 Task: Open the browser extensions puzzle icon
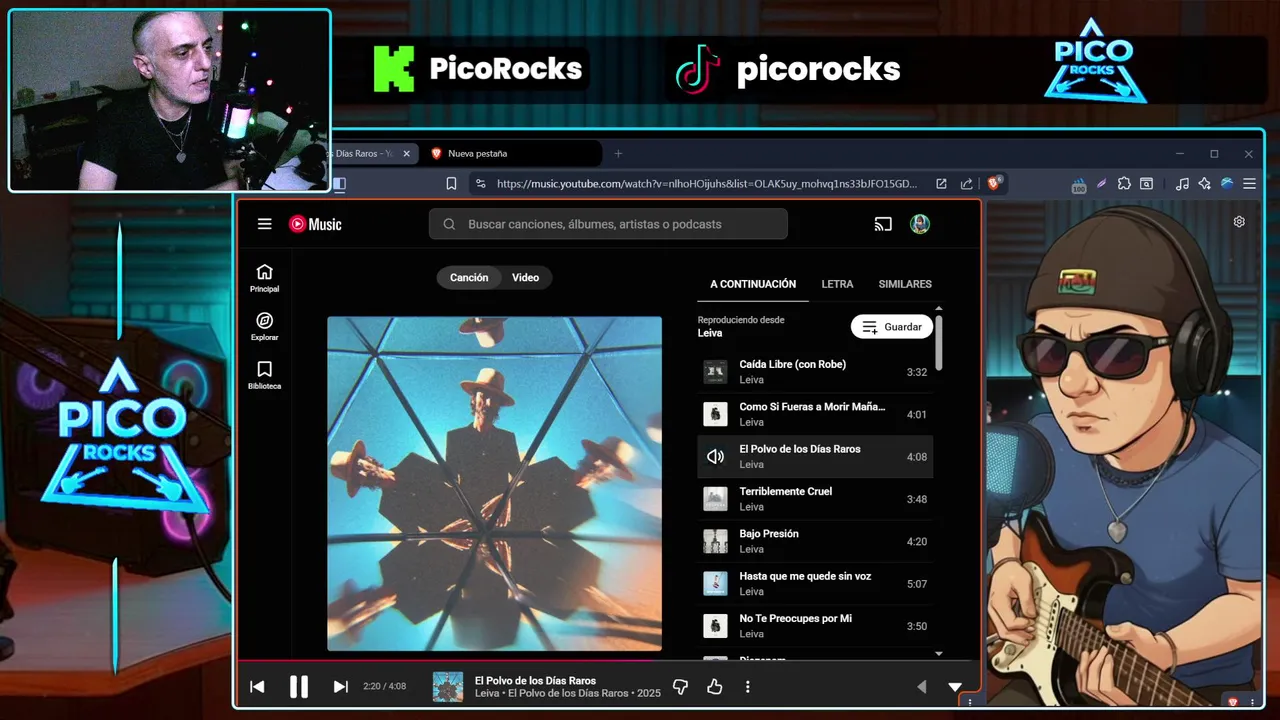[1124, 184]
